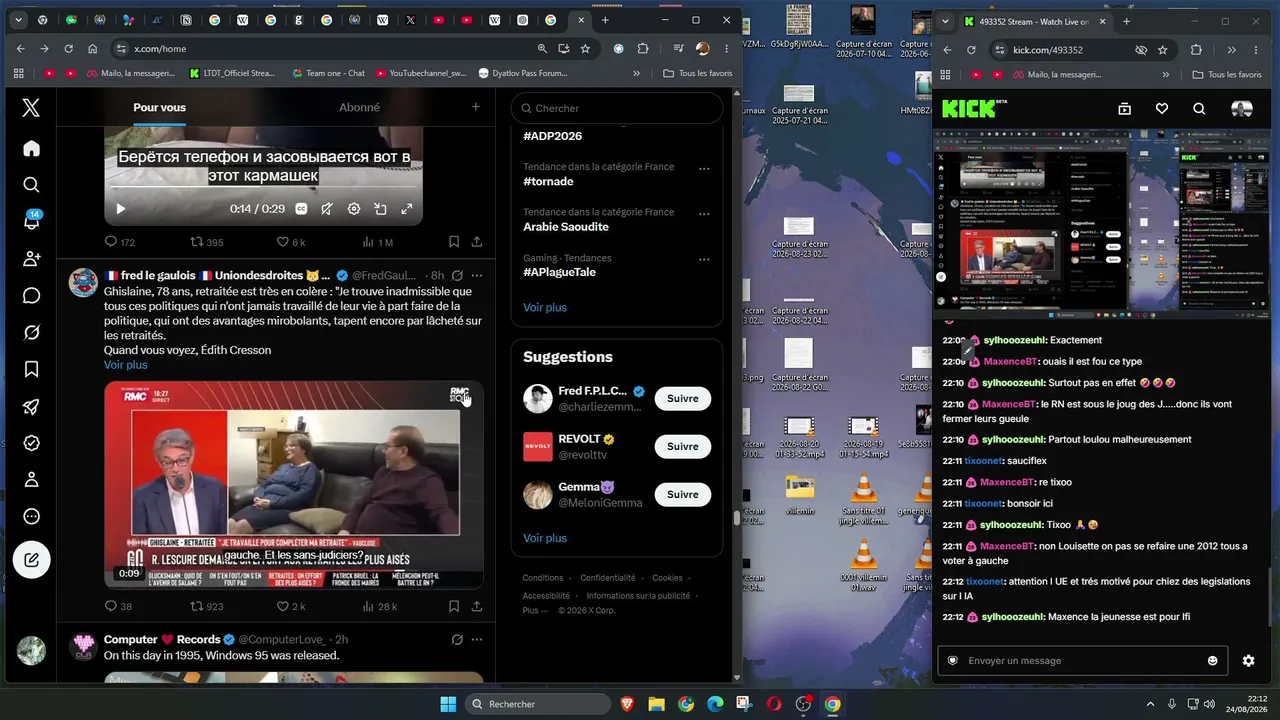Open Dyatlov Pass Forum bookmark
1280x720 pixels.
pyautogui.click(x=523, y=73)
